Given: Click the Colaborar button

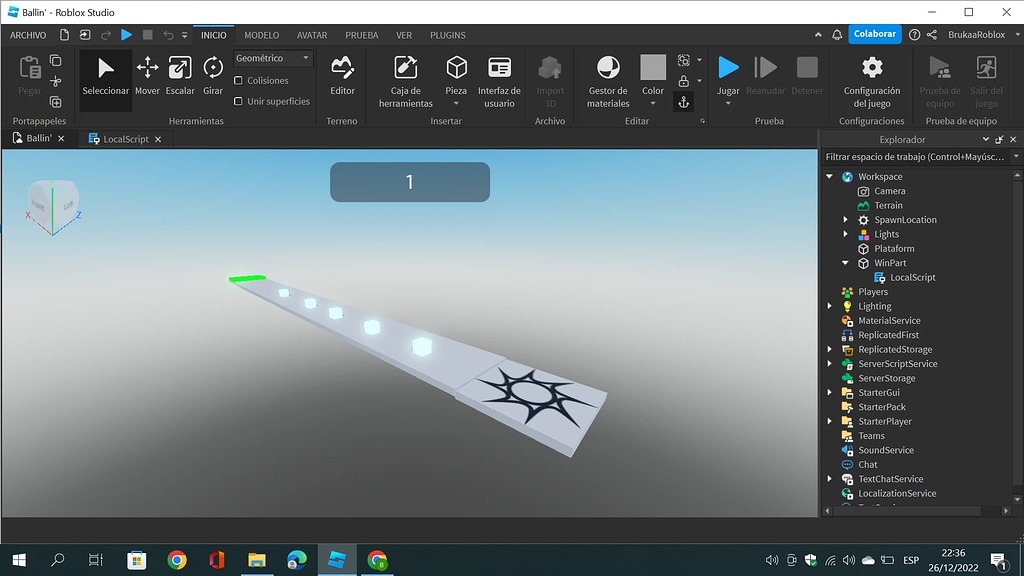Looking at the screenshot, I should (874, 34).
